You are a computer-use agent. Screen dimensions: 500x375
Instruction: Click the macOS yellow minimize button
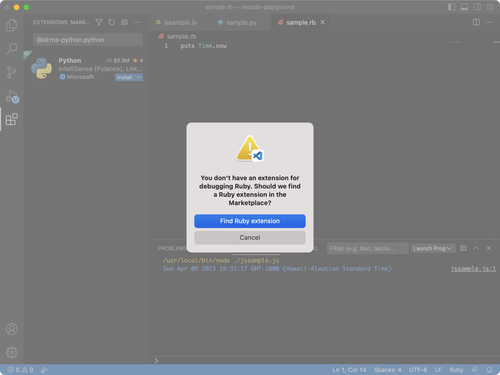click(x=16, y=7)
